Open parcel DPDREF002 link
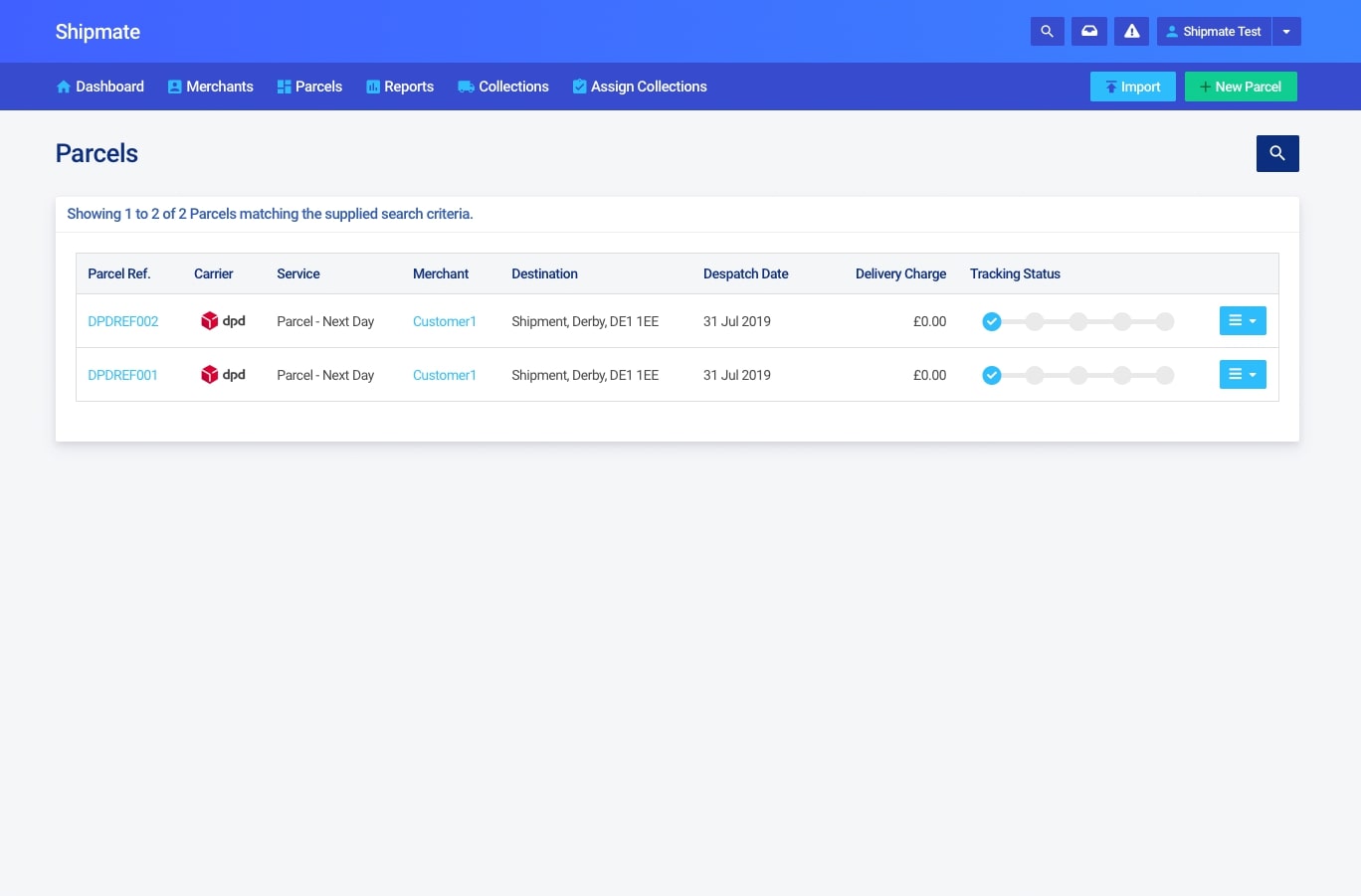Screen dimensions: 1361x896 123,321
